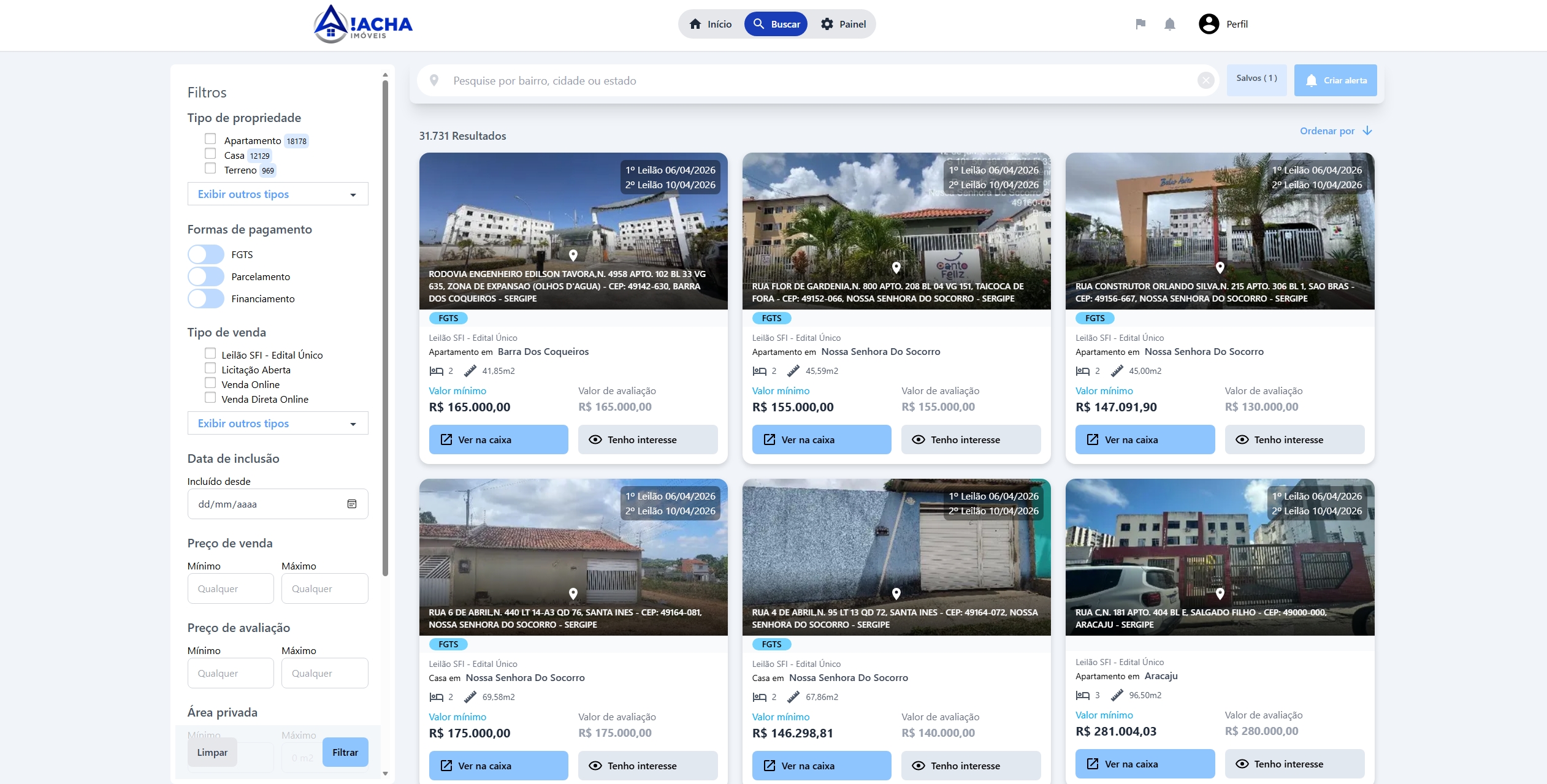
Task: Click Tenho interesse on R$ 155.000,00 property
Action: (971, 440)
